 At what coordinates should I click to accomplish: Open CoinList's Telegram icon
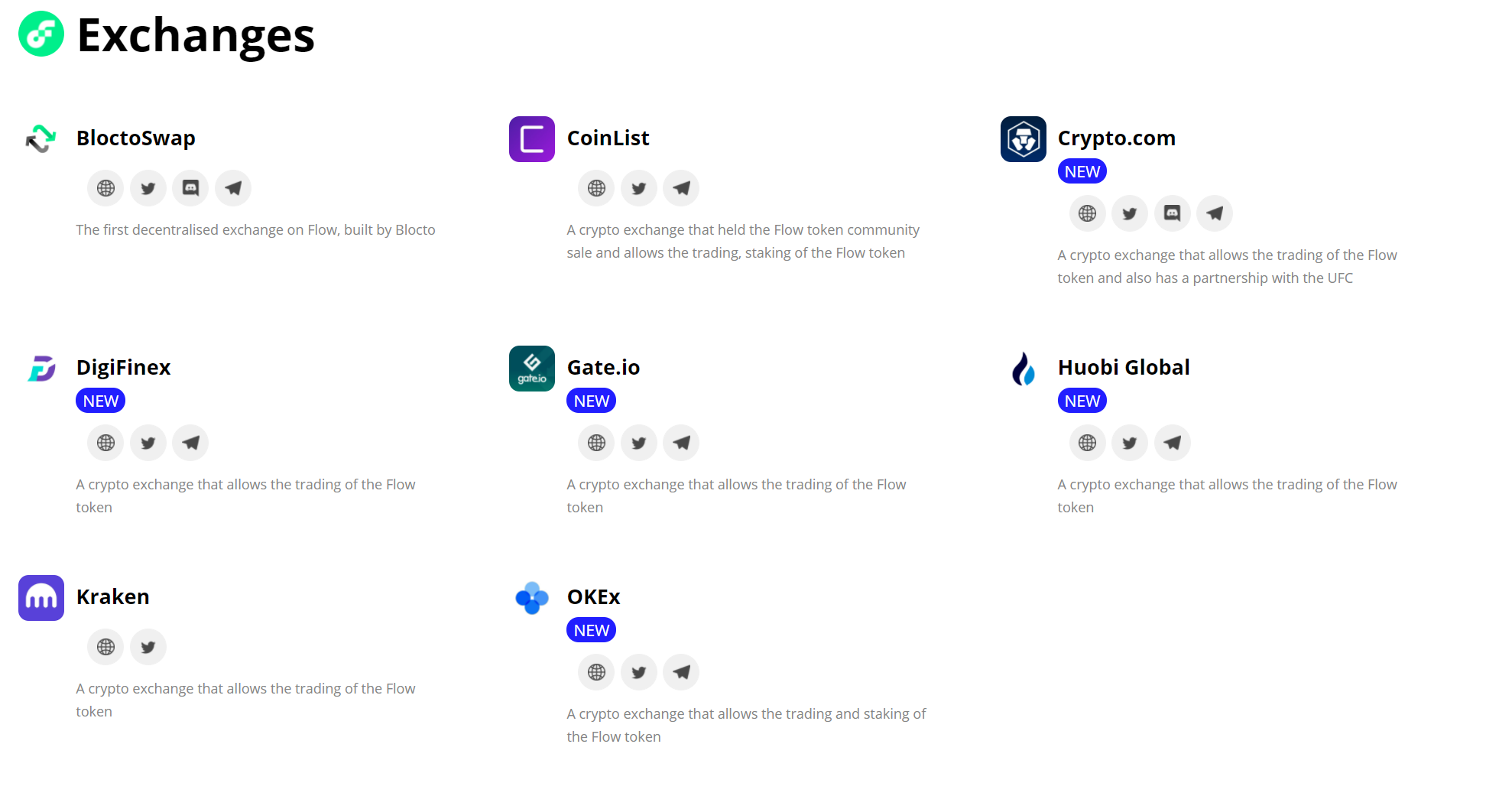[x=681, y=188]
